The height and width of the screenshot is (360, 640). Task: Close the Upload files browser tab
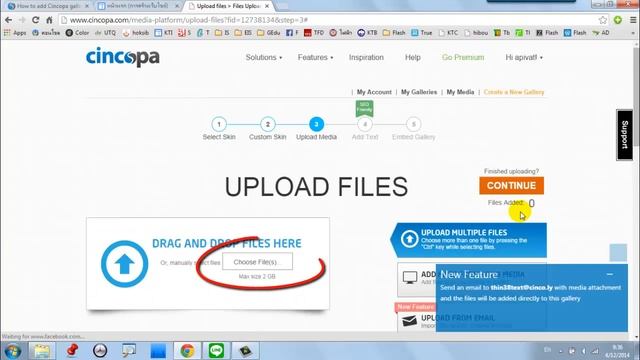coord(267,6)
